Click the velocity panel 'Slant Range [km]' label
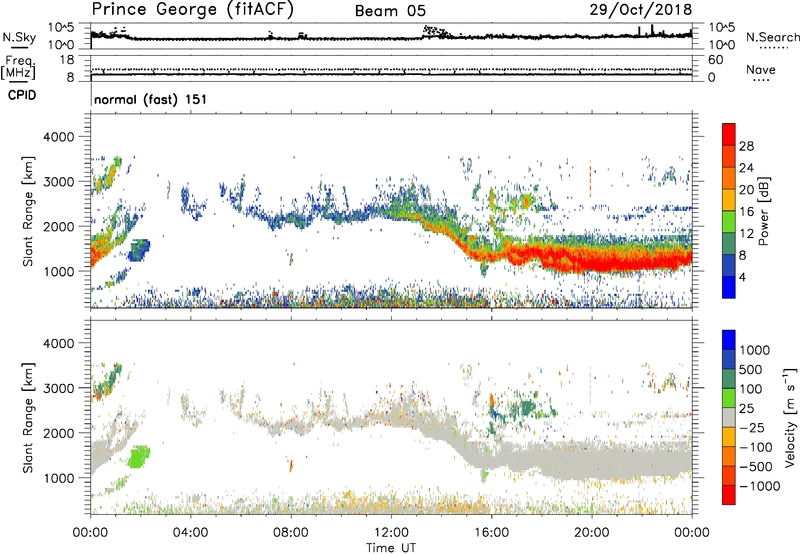800x554 pixels. click(28, 417)
